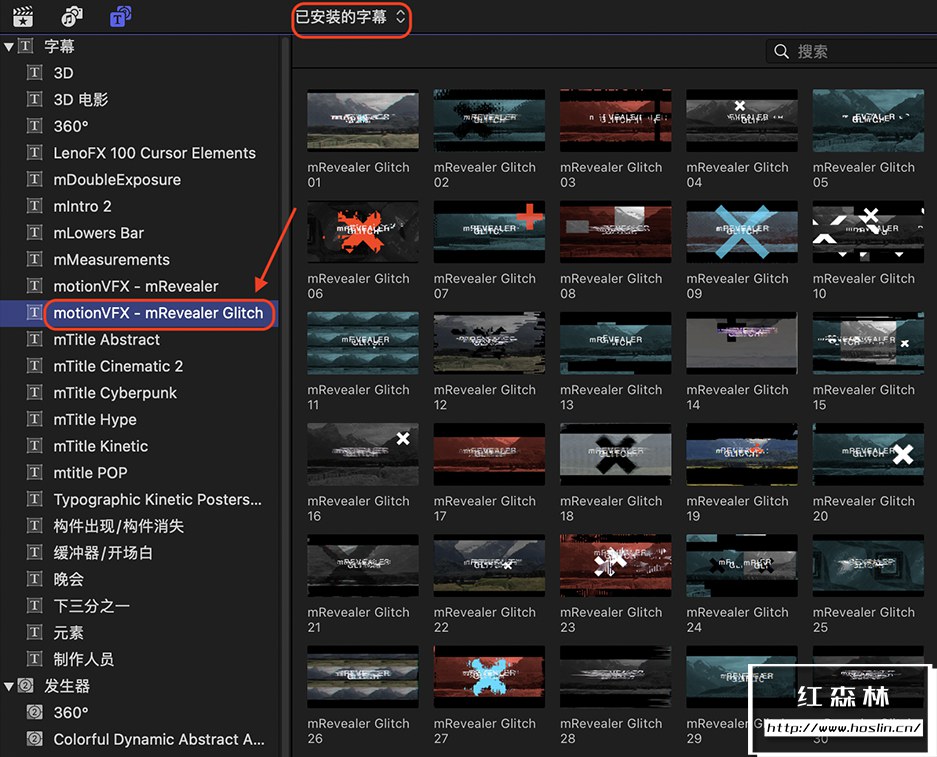Click the T icon beside 下三分之一
The image size is (937, 757).
pos(35,606)
